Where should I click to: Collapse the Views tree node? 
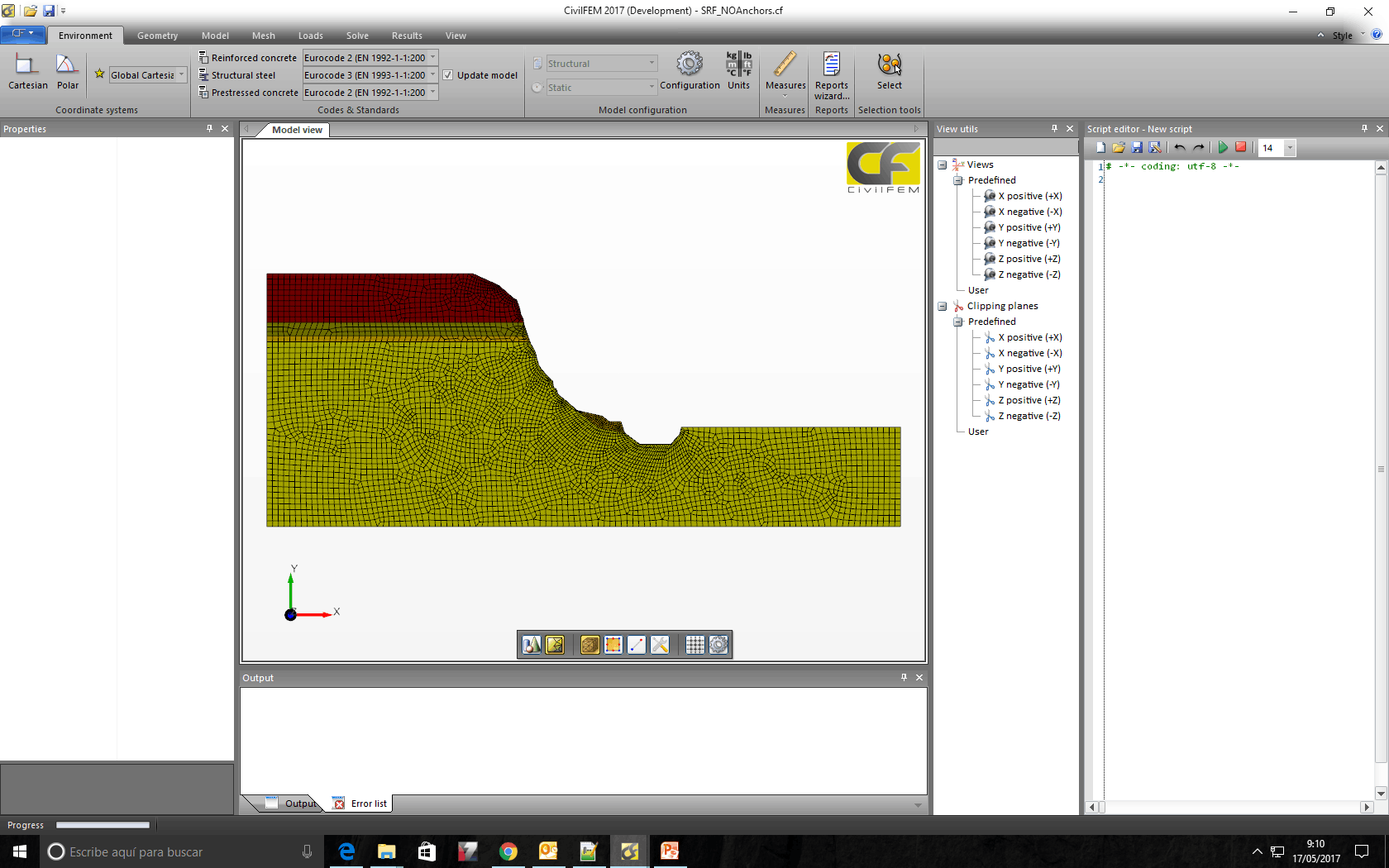(942, 165)
